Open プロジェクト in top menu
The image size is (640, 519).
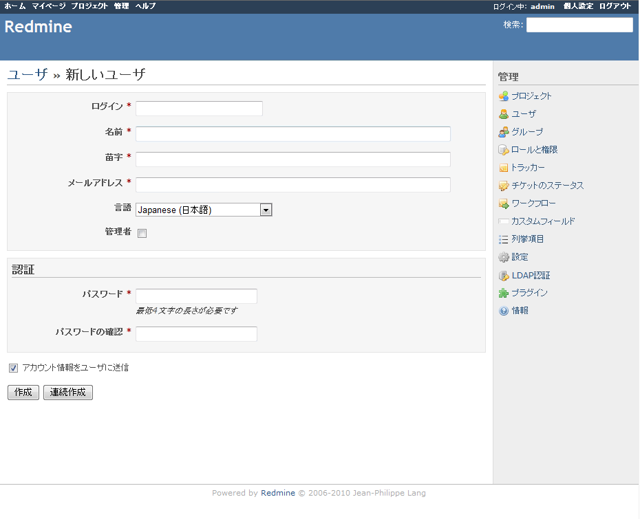(x=89, y=6)
